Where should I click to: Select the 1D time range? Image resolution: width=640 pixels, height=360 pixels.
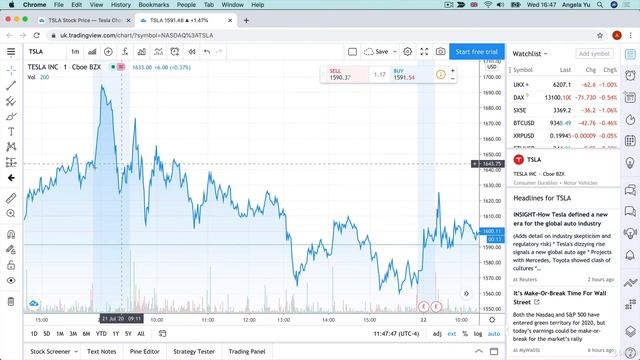(x=34, y=334)
